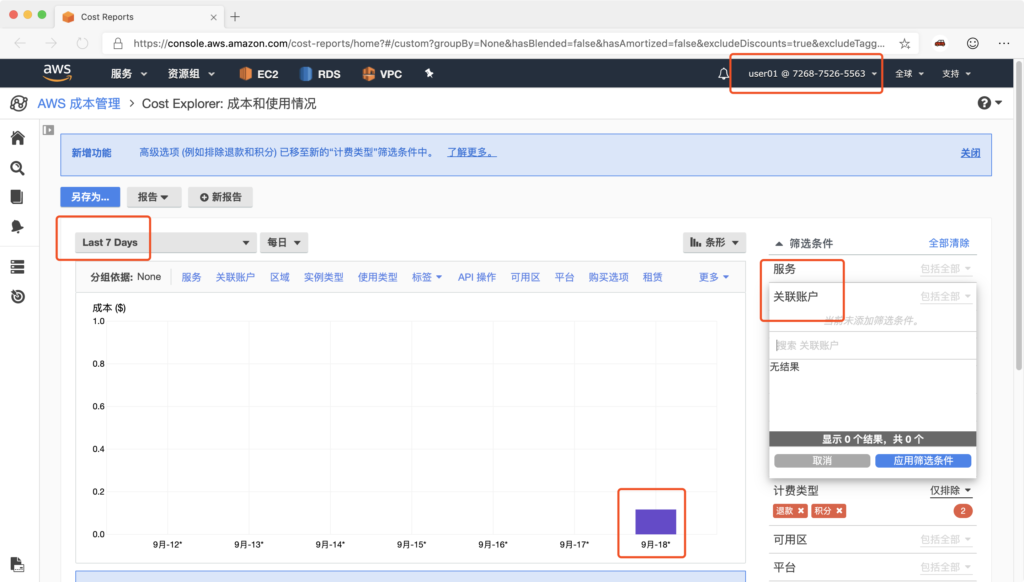Group by API 操作
The width and height of the screenshot is (1024, 582).
(x=477, y=277)
